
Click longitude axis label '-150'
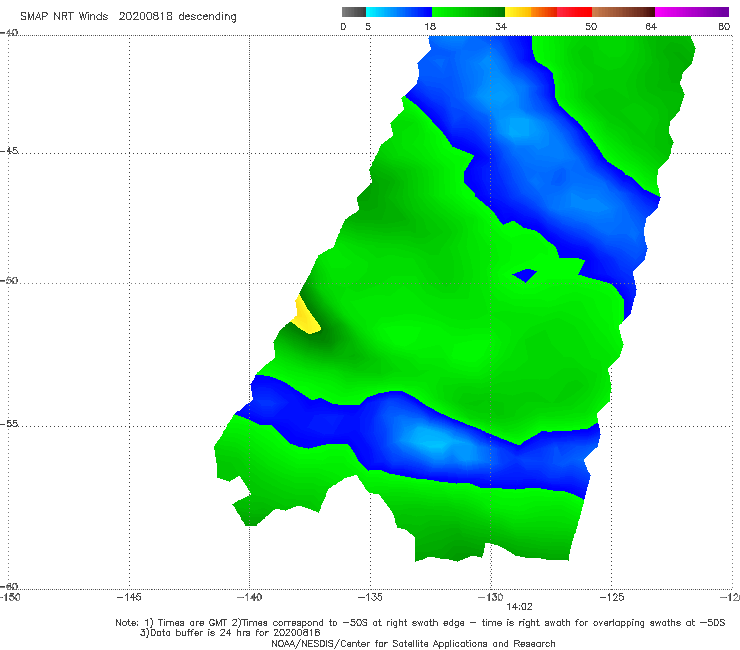(10, 597)
